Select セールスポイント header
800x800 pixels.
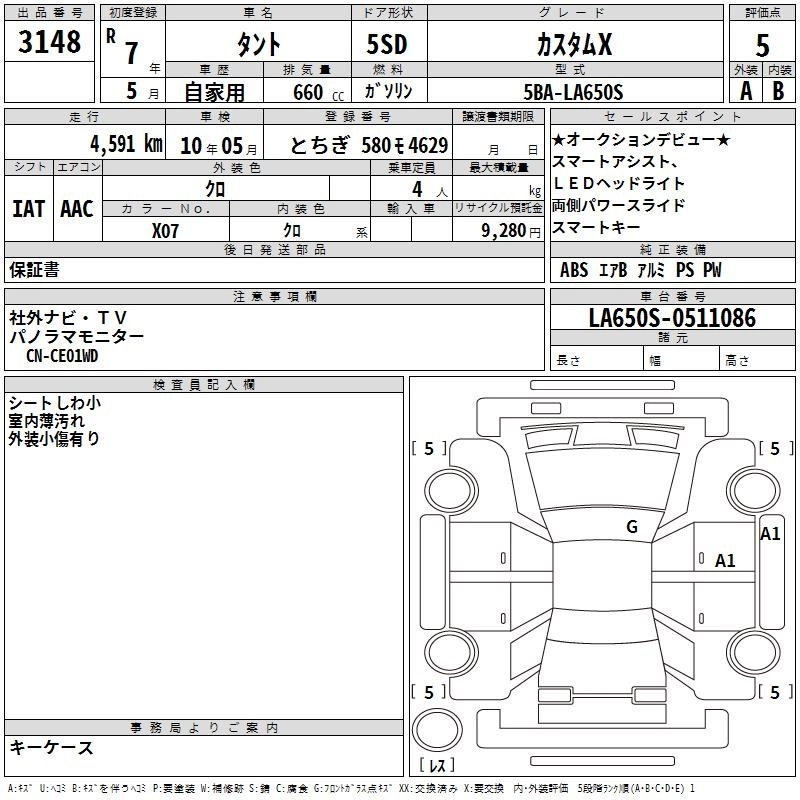[672, 117]
